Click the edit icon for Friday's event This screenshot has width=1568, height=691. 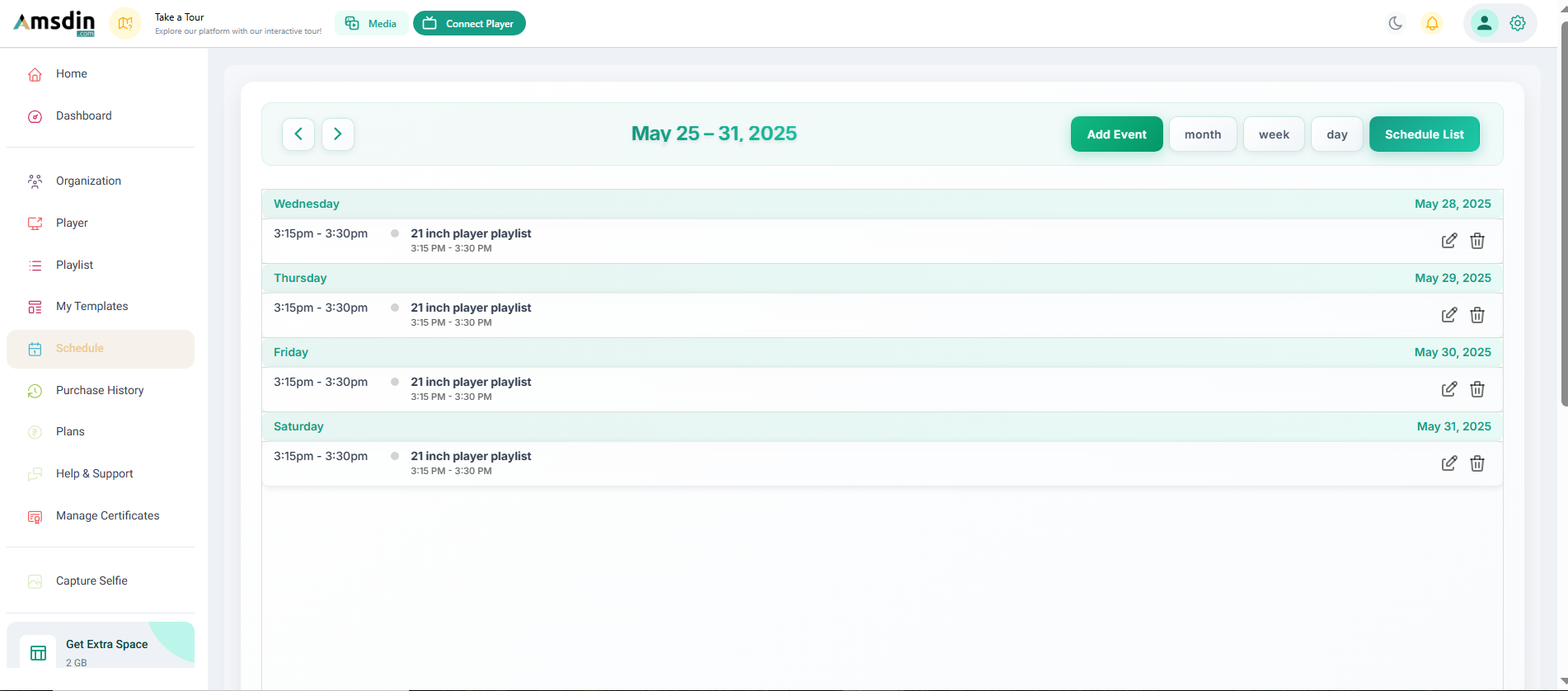[1448, 389]
